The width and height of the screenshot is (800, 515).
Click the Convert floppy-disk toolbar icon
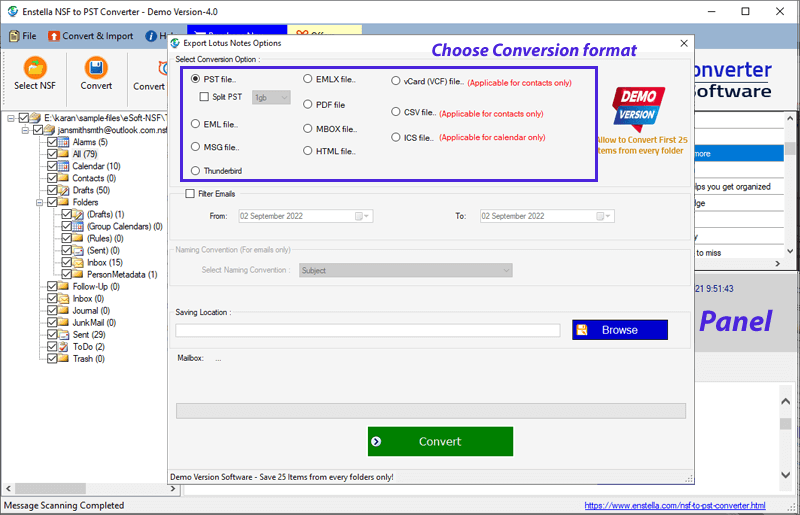96,67
